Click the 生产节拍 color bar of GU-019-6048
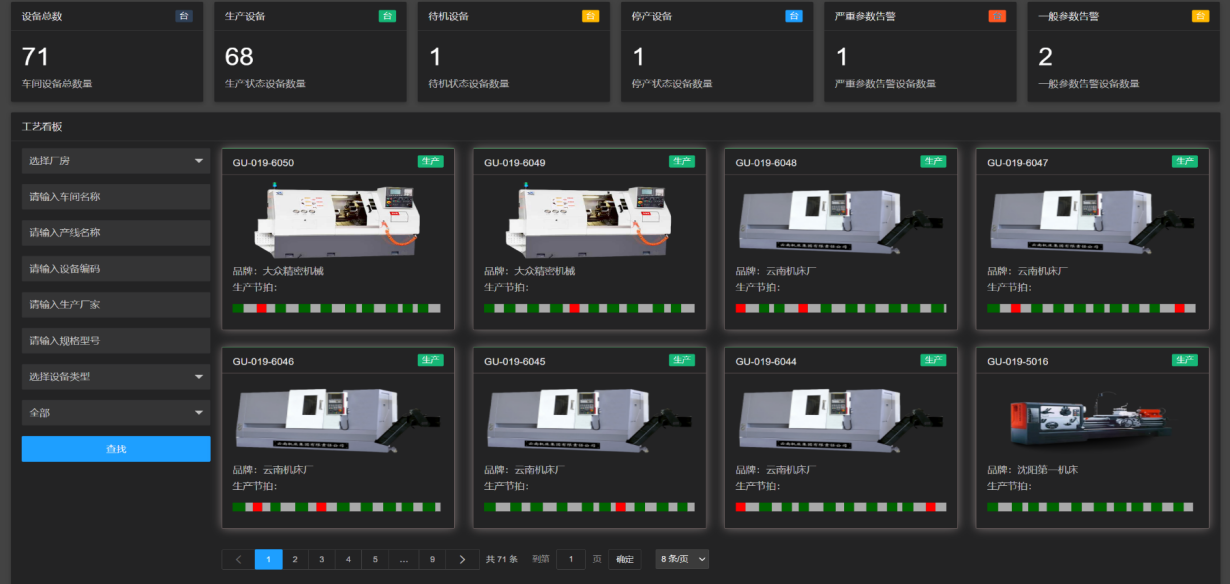Screen dimensions: 1230x584 (x=840, y=308)
